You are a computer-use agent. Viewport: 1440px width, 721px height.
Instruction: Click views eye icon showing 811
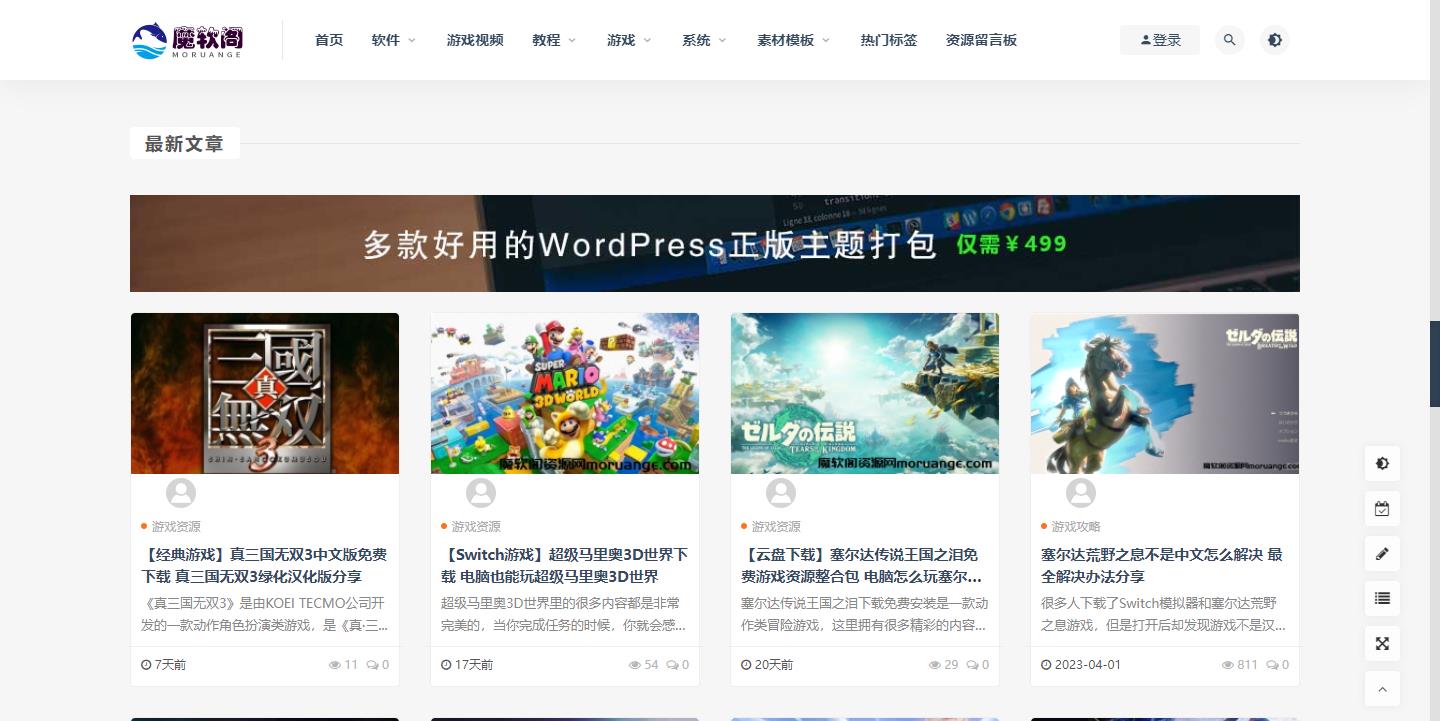(1227, 665)
